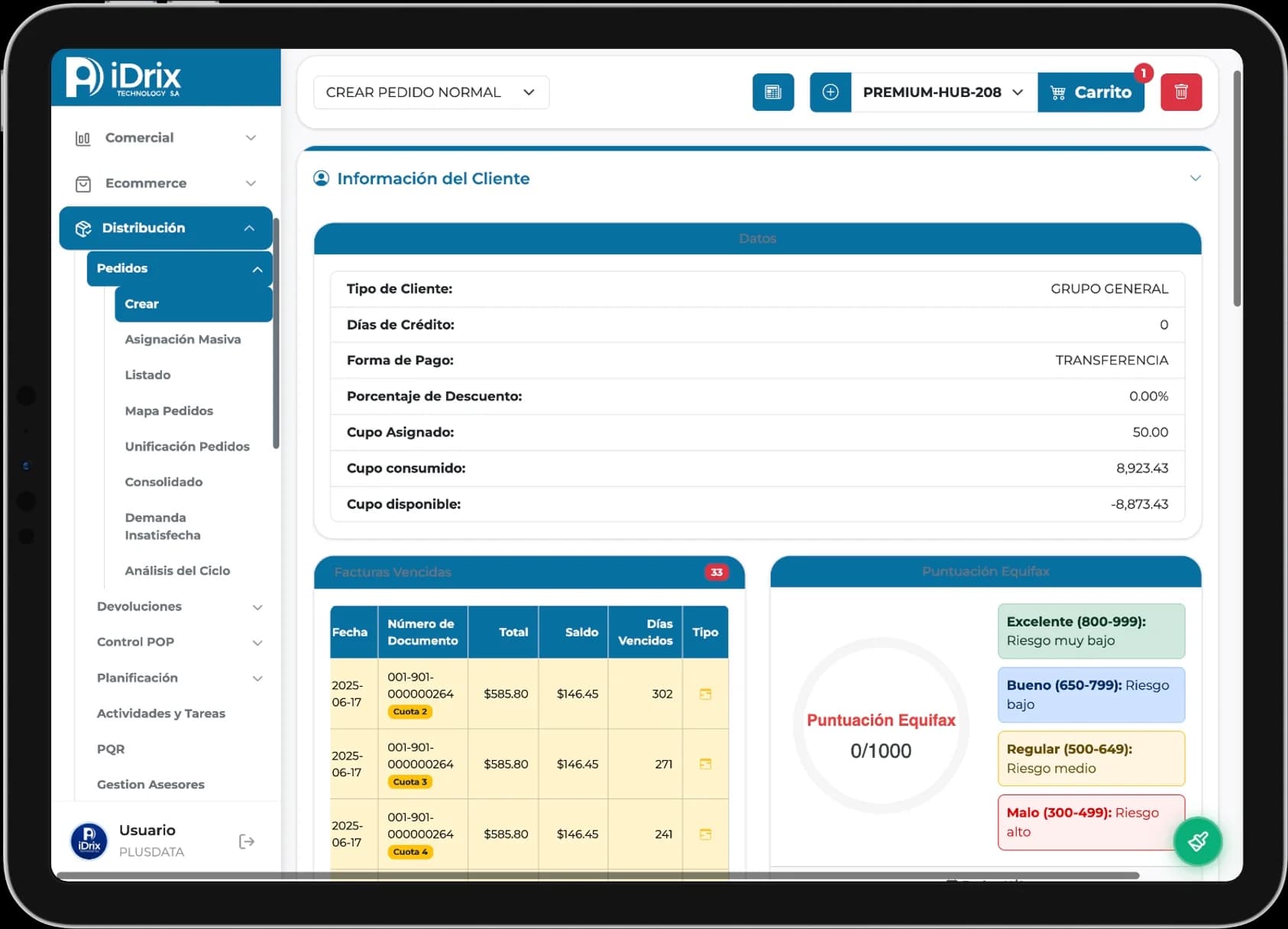Open Unificación Pedidos menu item
Screen dimensions: 1288x929
point(187,446)
